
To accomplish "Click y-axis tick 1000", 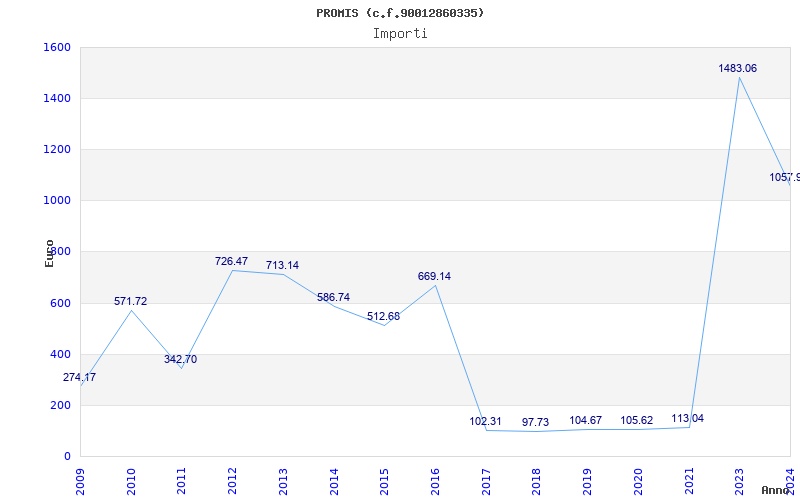I will point(57,201).
